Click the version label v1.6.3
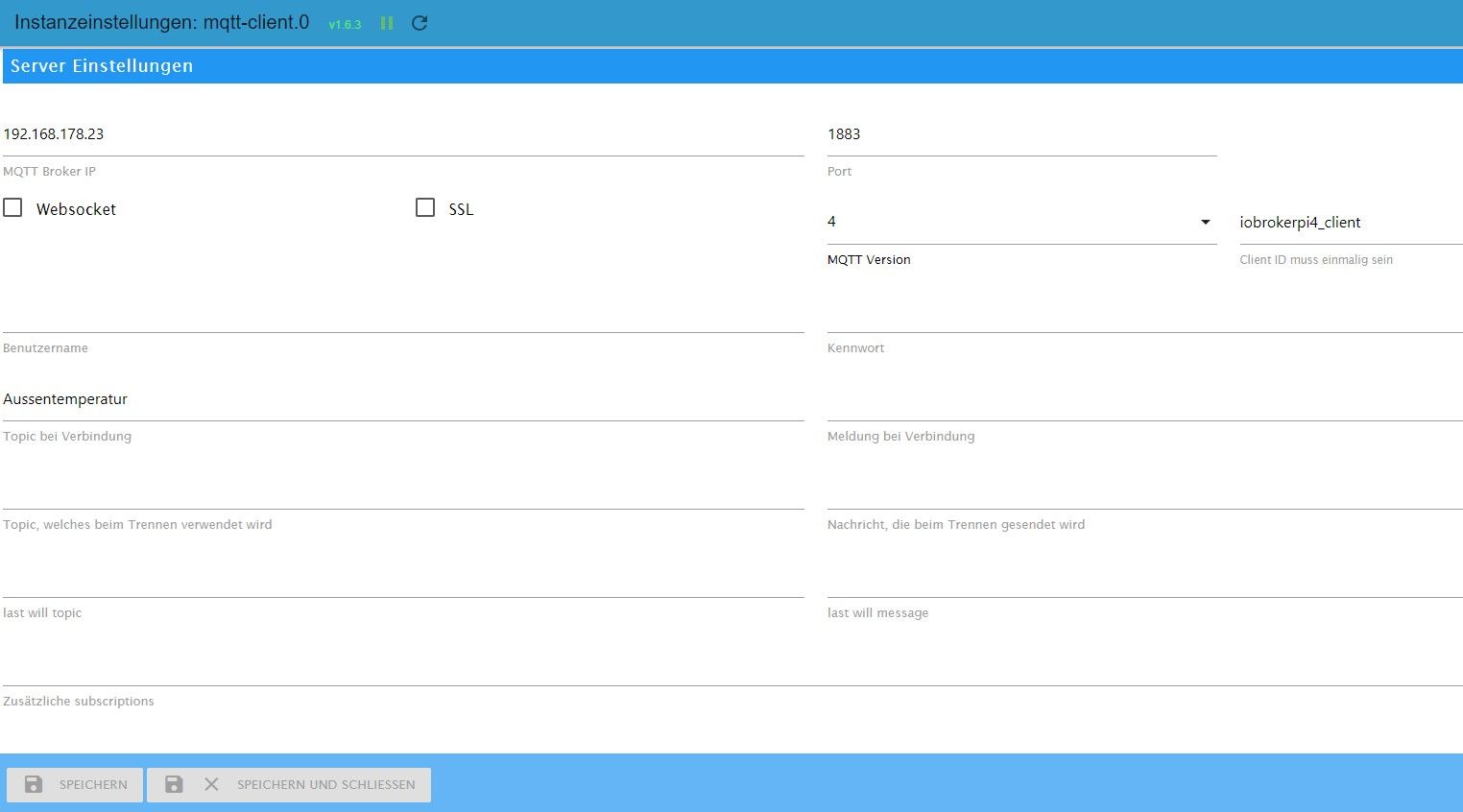The width and height of the screenshot is (1463, 812). [344, 23]
